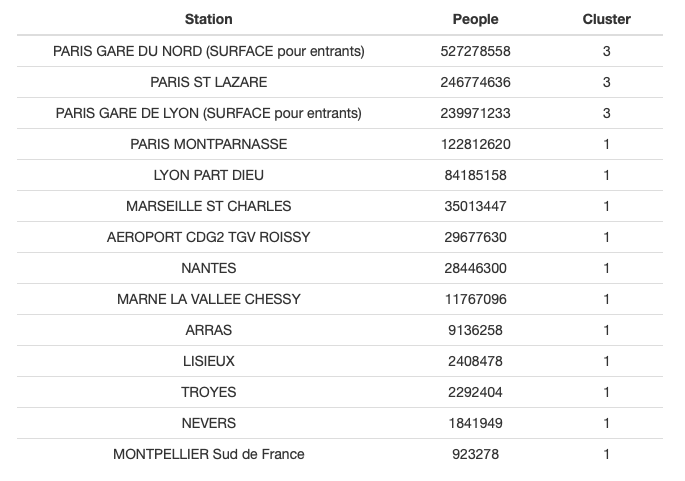Select the ARRAS station name
The width and height of the screenshot is (685, 481).
208,330
